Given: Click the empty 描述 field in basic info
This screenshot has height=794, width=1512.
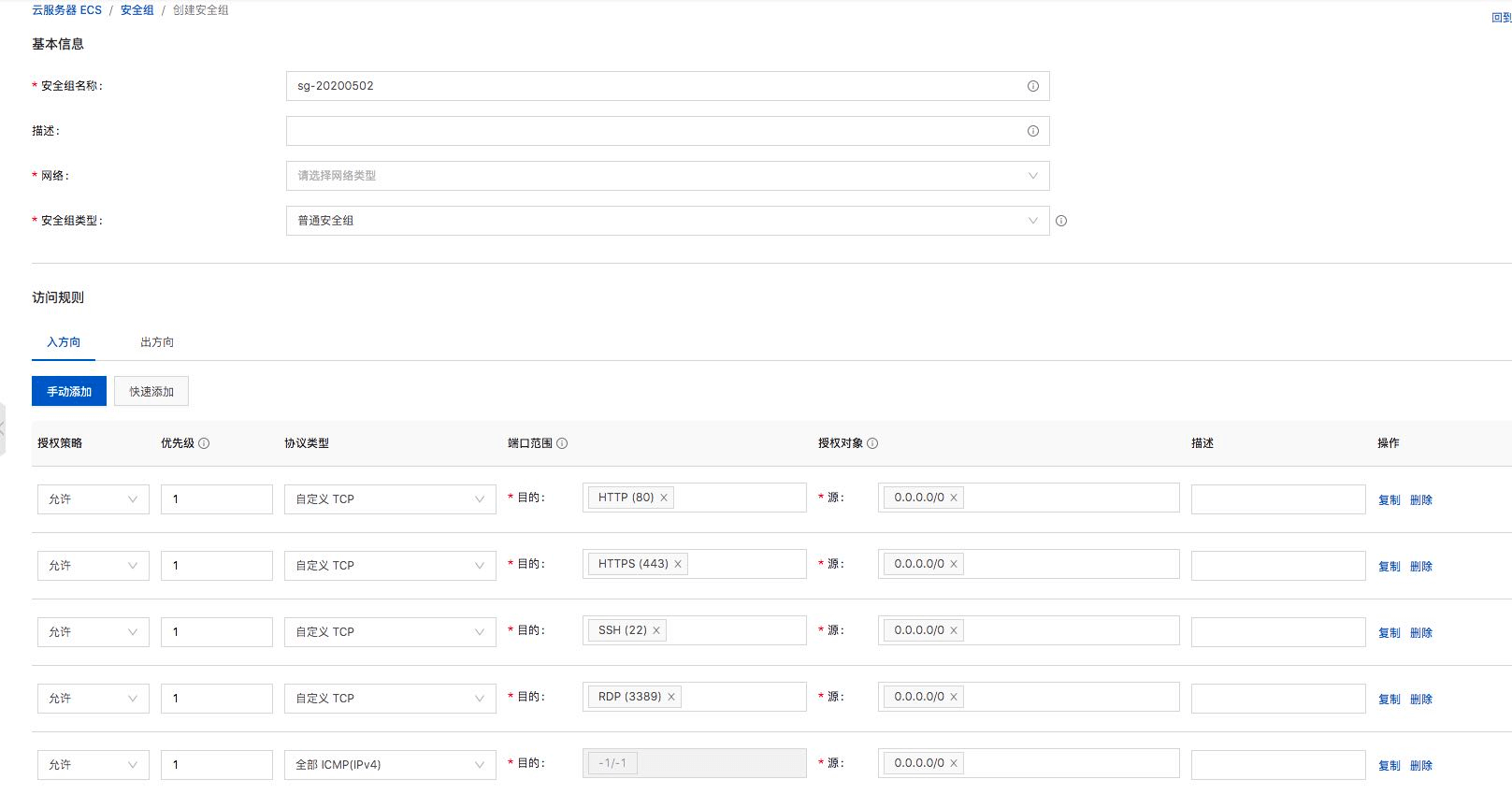Looking at the screenshot, I should click(x=668, y=131).
